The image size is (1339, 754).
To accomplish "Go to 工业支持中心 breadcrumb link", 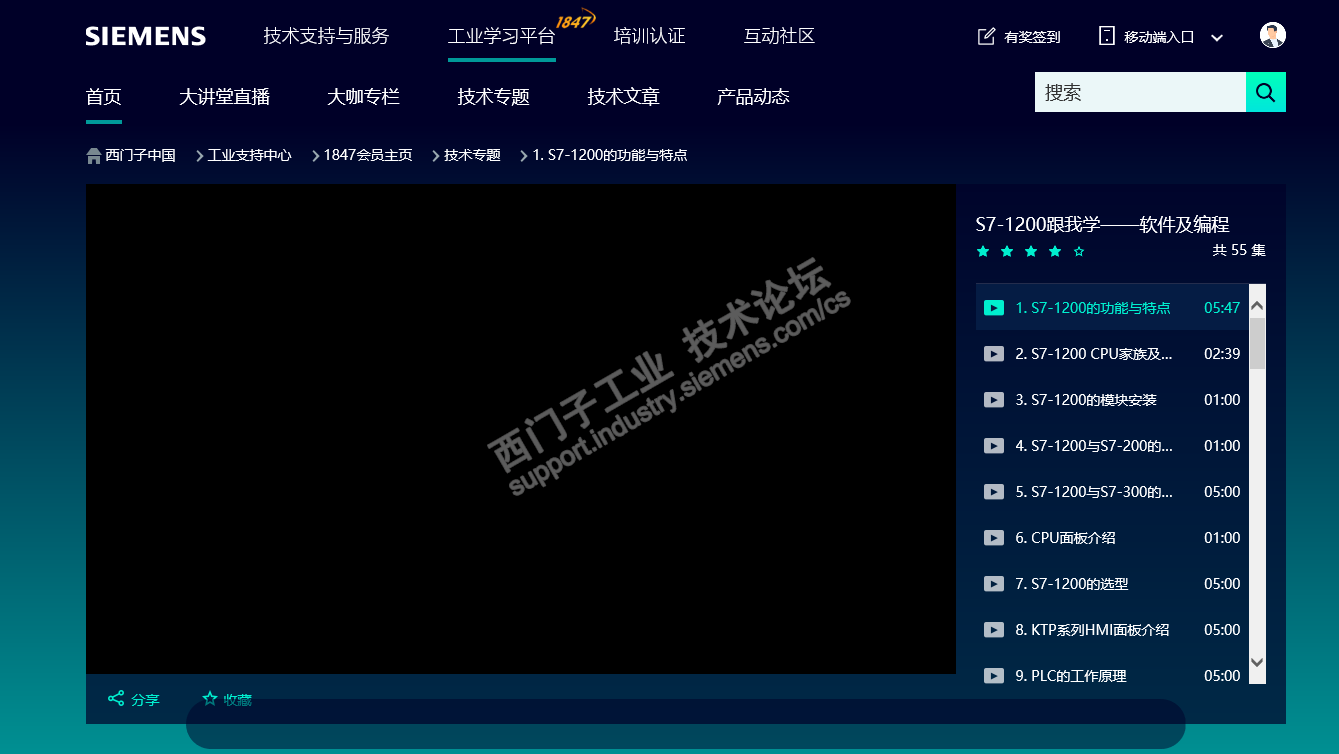I will pos(250,155).
